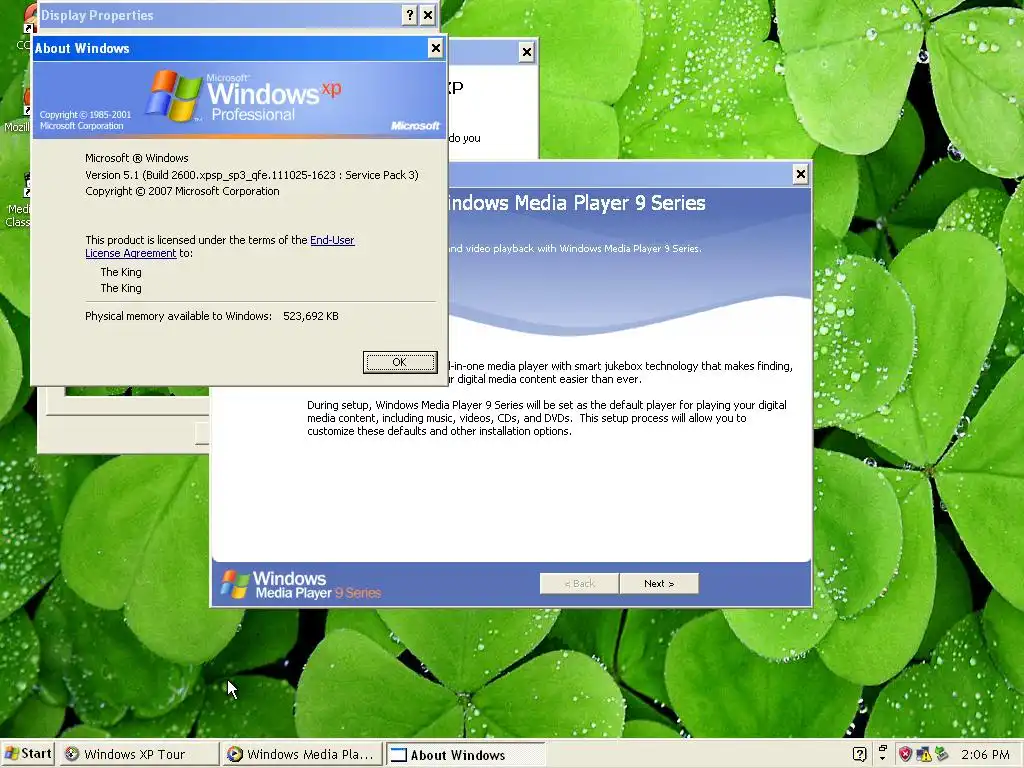
Task: Click the taskbar clock showing 2:06 PM
Action: coord(985,754)
